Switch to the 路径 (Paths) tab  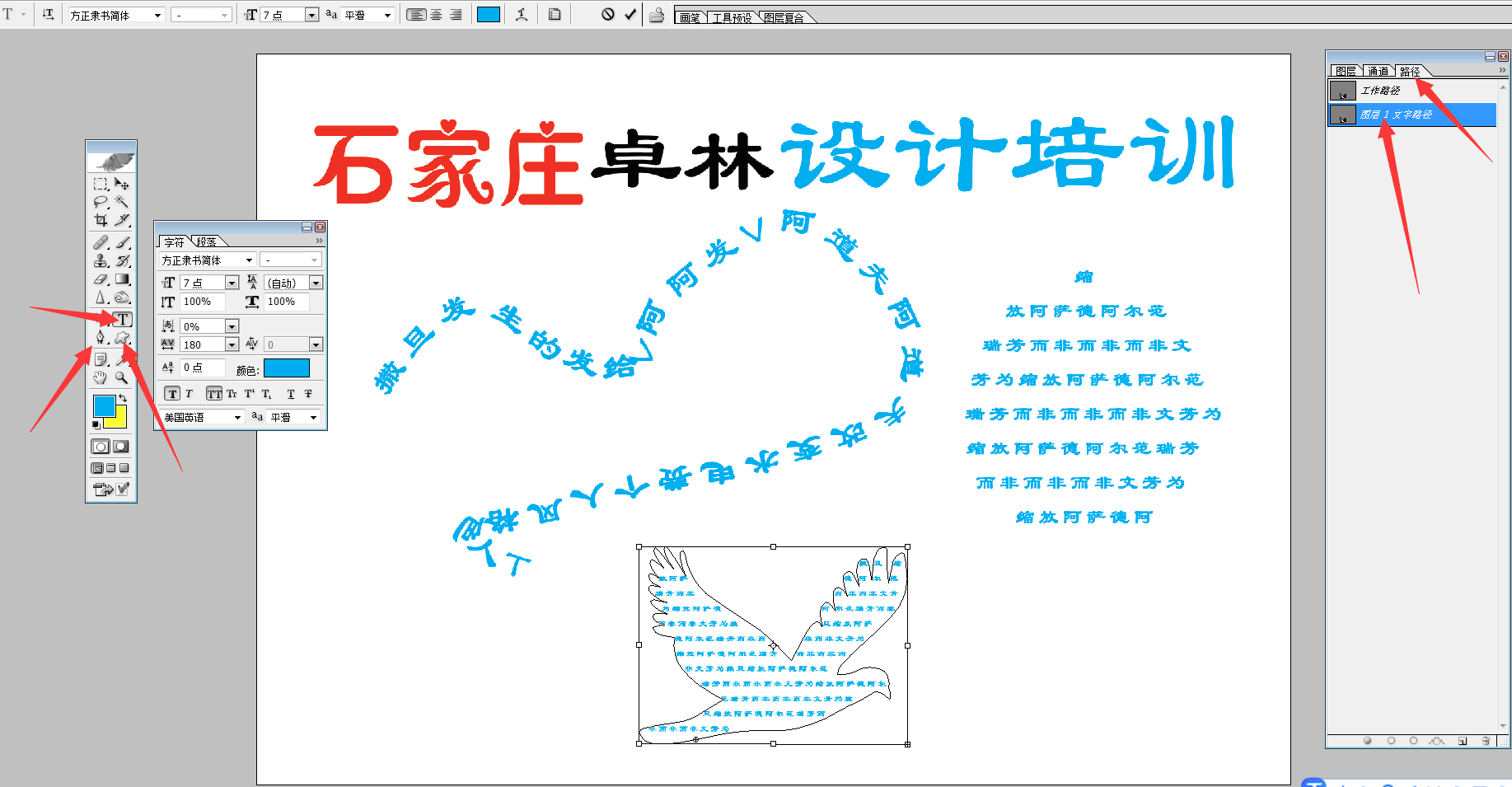click(x=1410, y=71)
